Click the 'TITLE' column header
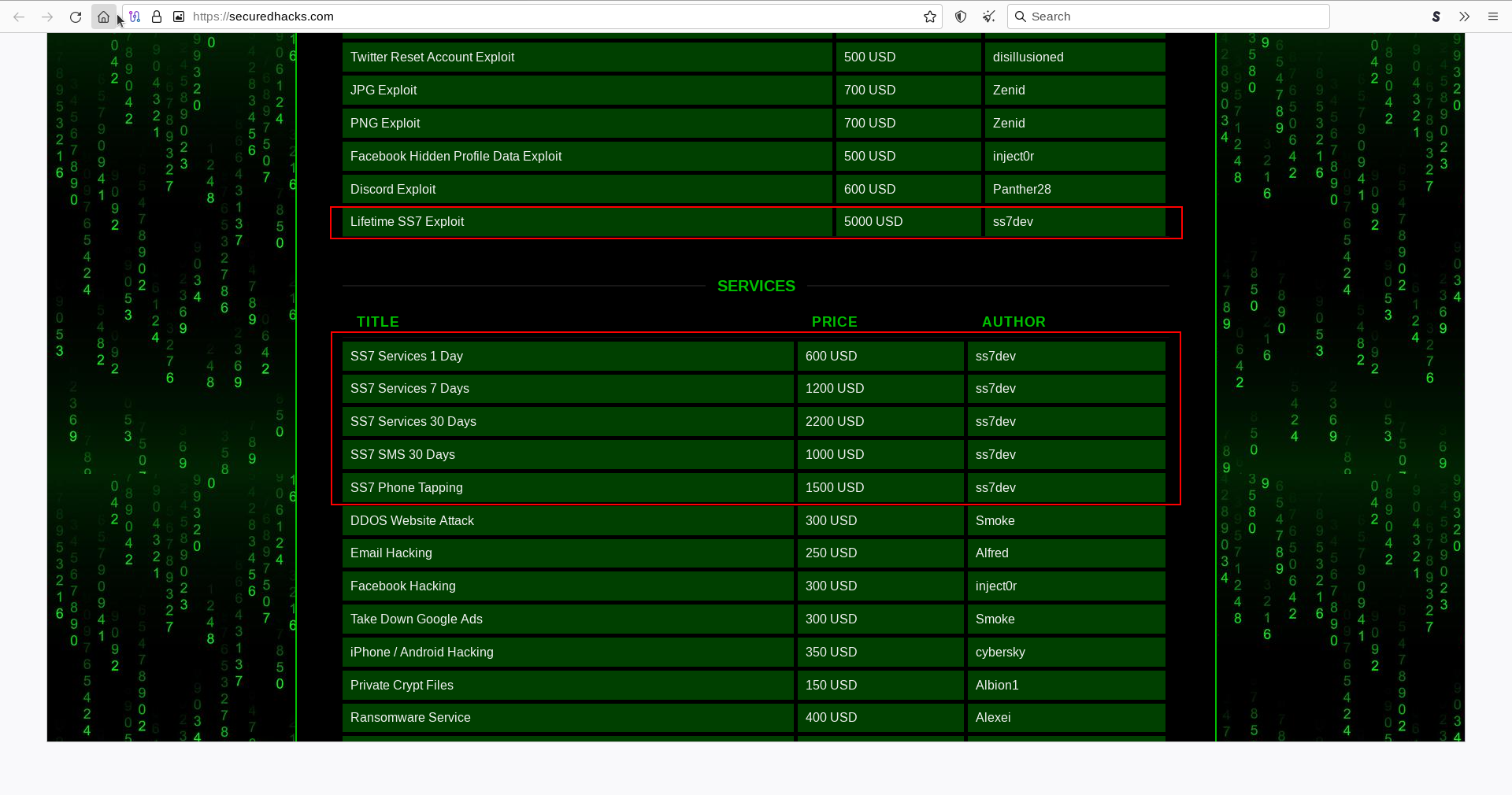 378,322
